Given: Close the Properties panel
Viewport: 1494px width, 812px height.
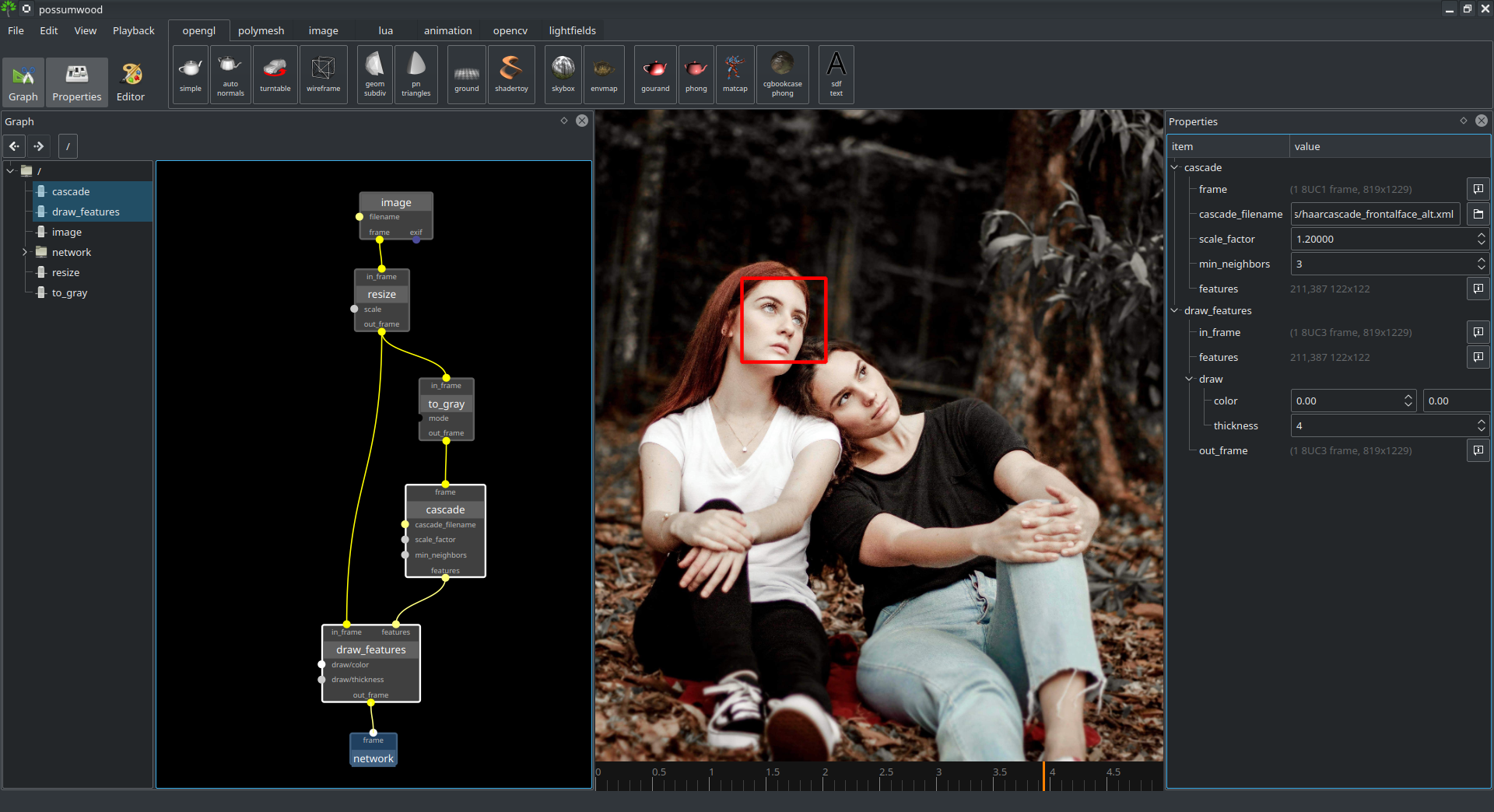Looking at the screenshot, I should point(1481,121).
